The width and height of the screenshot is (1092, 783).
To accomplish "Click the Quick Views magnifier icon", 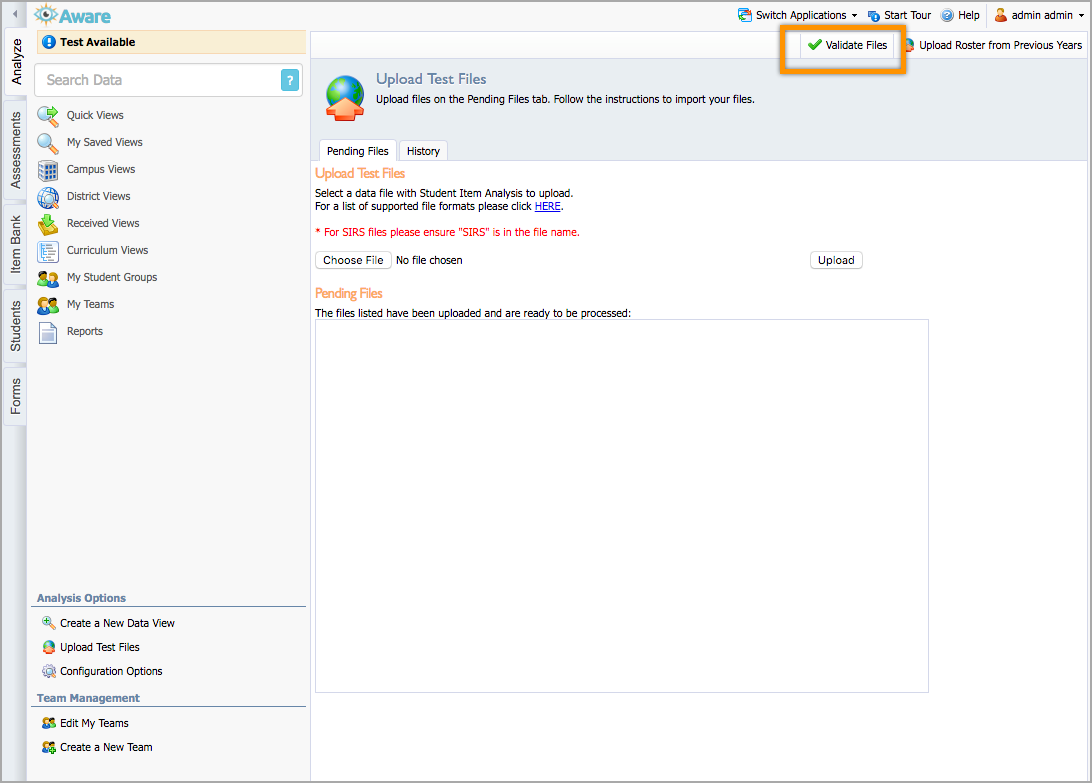I will pos(48,116).
